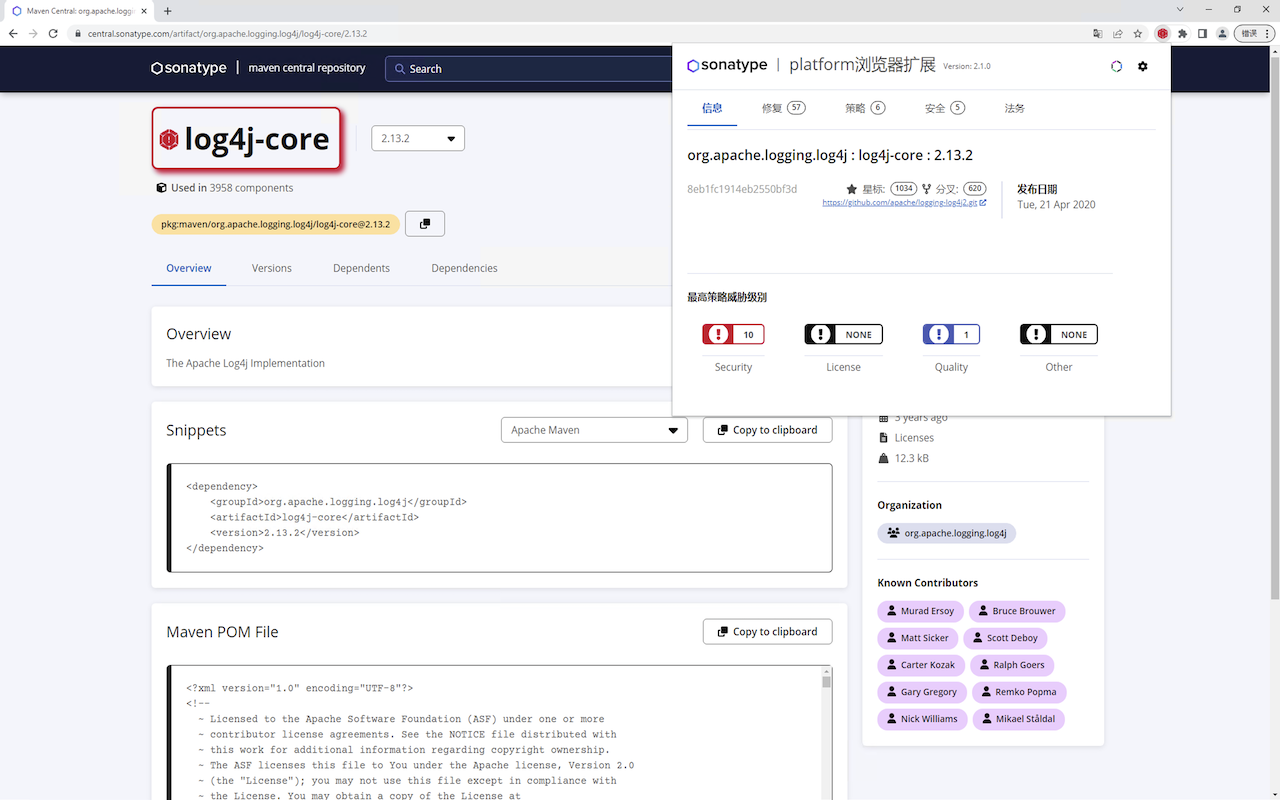Click the hexagon loading icon in the extension popup
This screenshot has width=1280, height=800.
(x=1117, y=66)
